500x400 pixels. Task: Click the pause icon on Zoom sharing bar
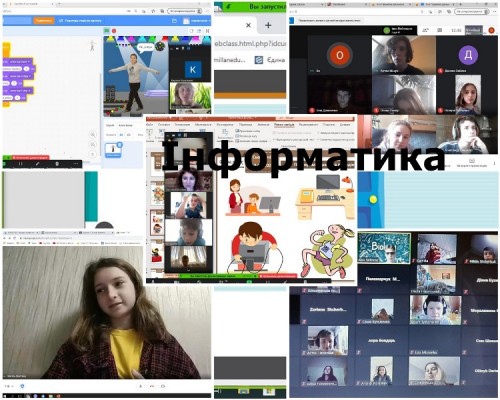coord(20,164)
